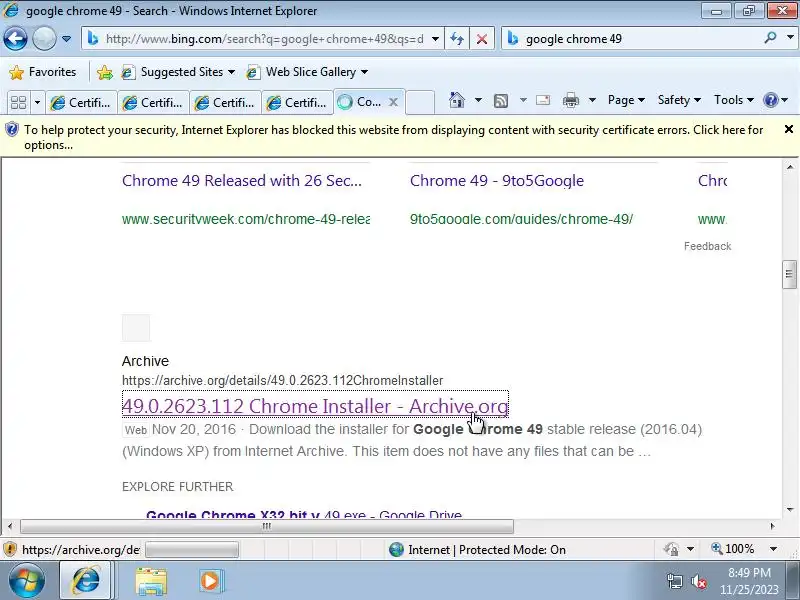Open the Page menu
This screenshot has width=800, height=600.
click(x=626, y=100)
